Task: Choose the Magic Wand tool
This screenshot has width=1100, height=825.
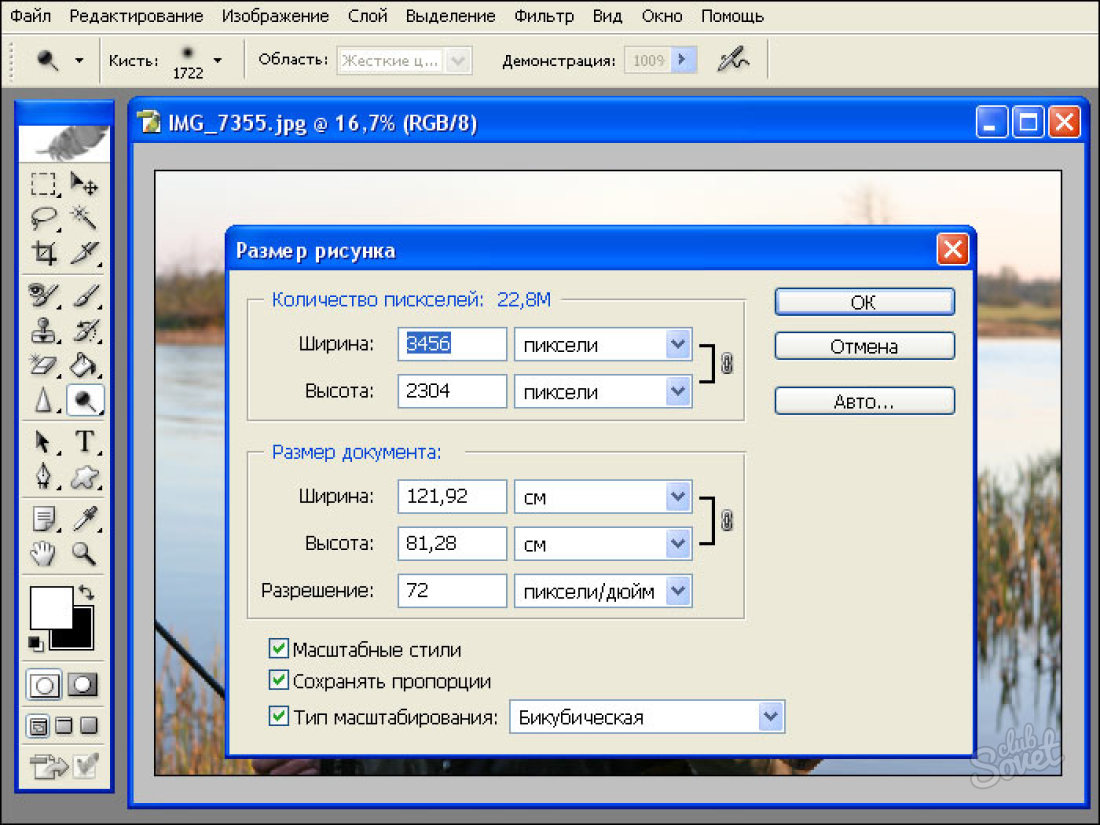Action: 85,217
